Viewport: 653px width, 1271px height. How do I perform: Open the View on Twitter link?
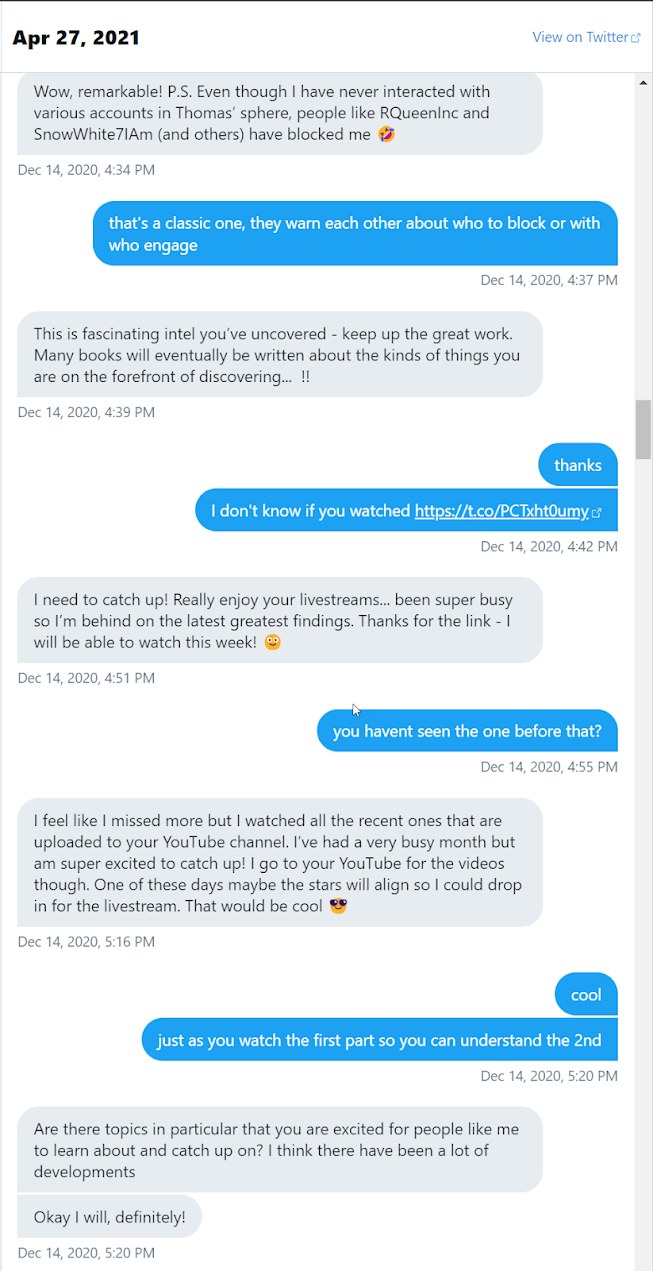[x=580, y=37]
